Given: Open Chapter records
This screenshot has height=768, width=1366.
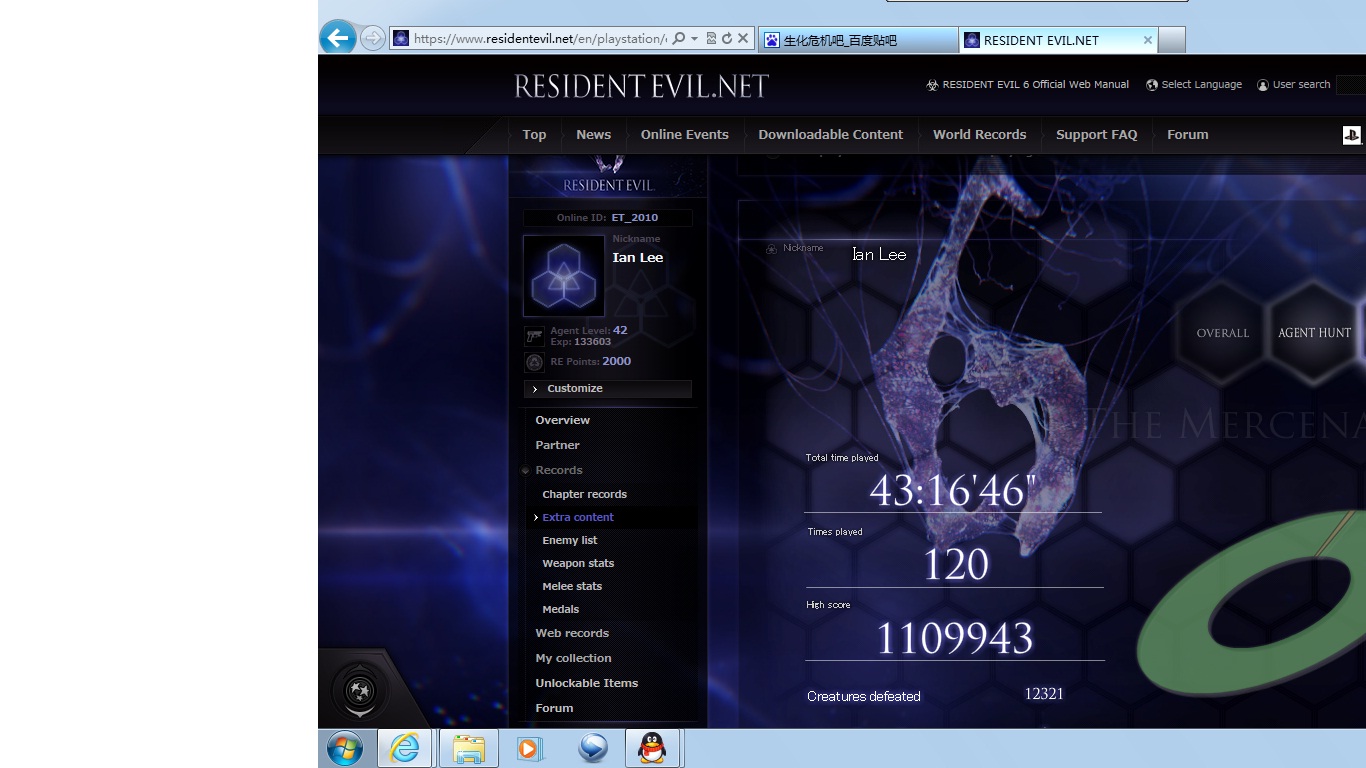Looking at the screenshot, I should tap(584, 495).
